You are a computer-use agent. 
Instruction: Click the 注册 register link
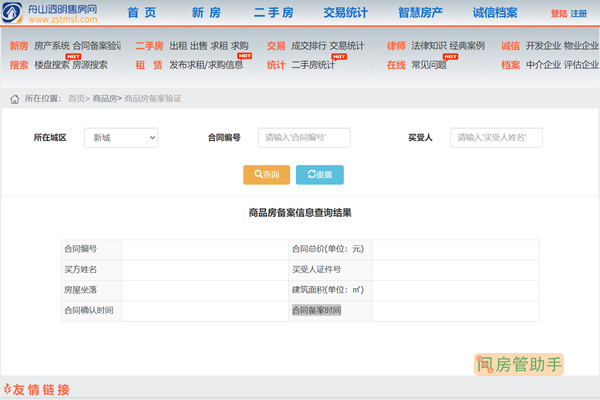pos(579,14)
